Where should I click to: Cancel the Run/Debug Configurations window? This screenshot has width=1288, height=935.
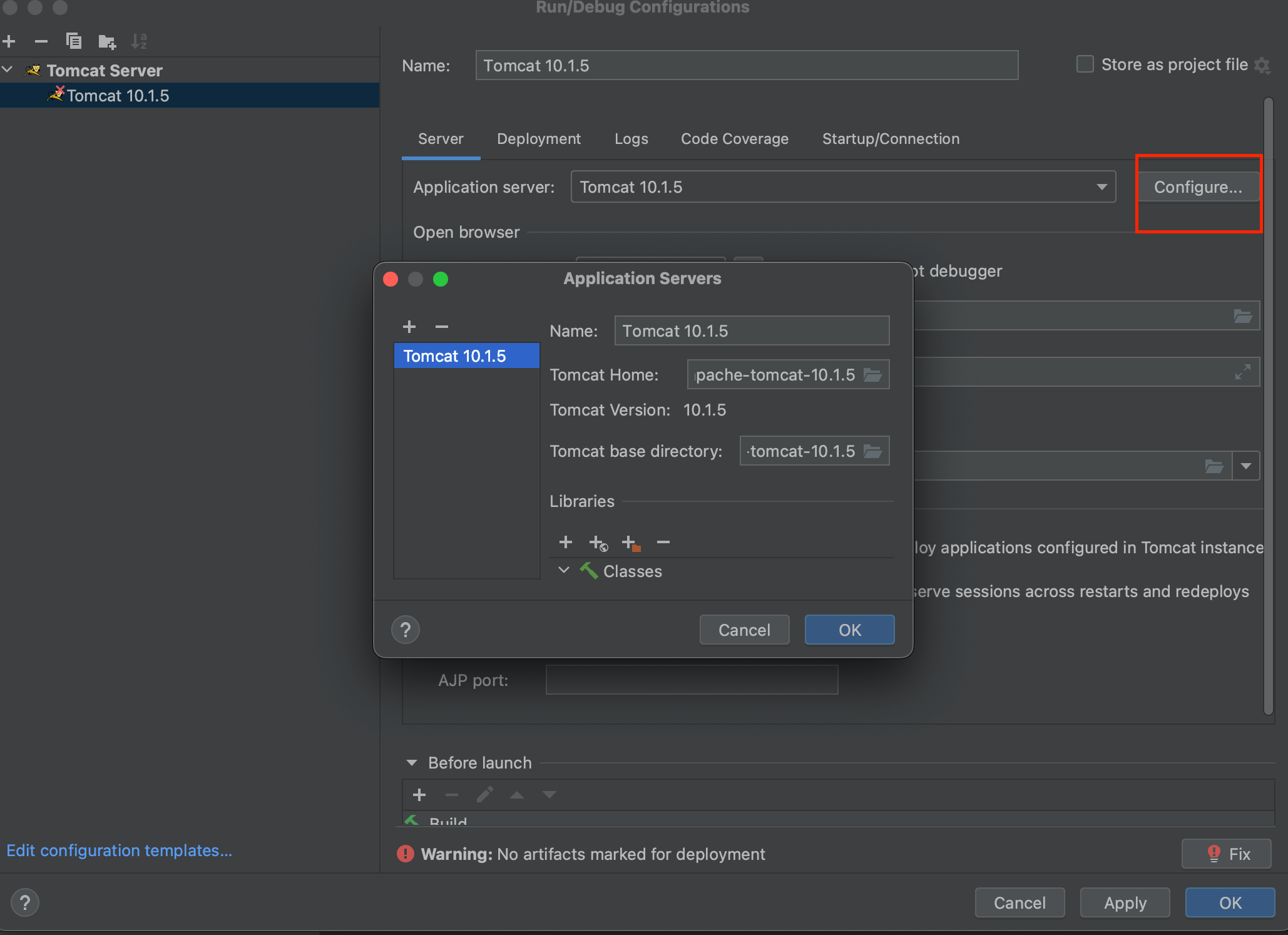1020,902
